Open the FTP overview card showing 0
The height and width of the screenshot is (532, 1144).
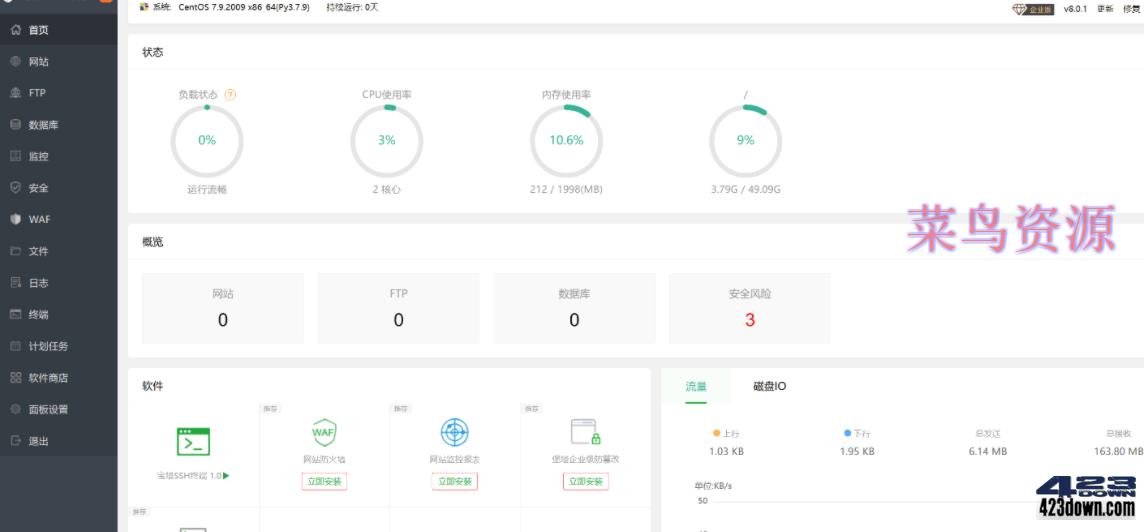pos(398,308)
